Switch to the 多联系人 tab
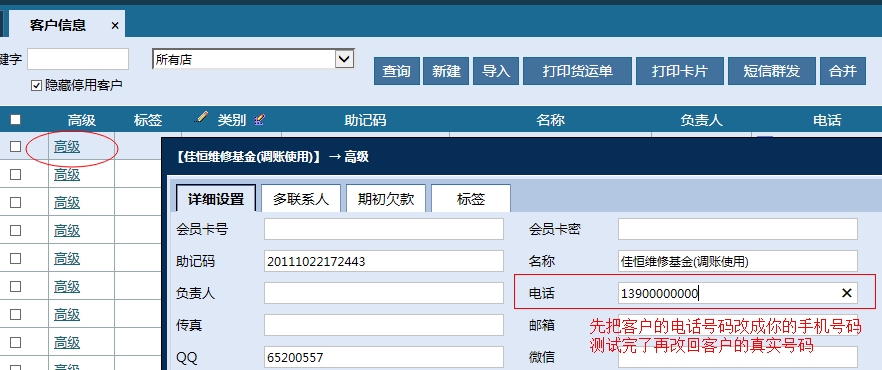This screenshot has width=882, height=370. [301, 198]
